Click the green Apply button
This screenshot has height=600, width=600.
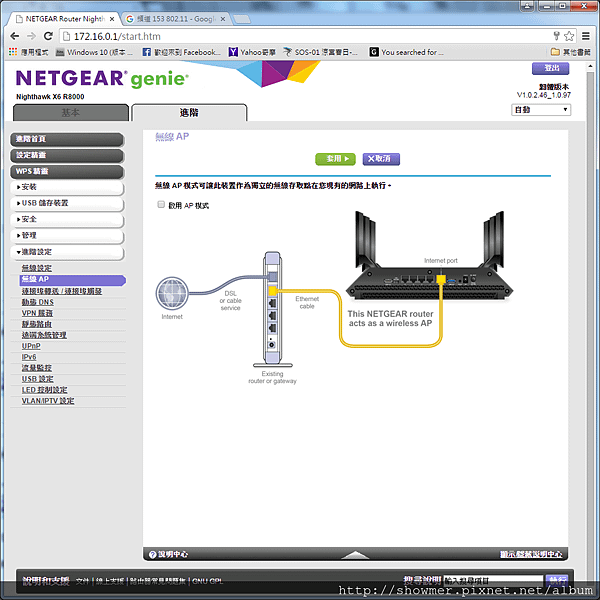(x=335, y=159)
